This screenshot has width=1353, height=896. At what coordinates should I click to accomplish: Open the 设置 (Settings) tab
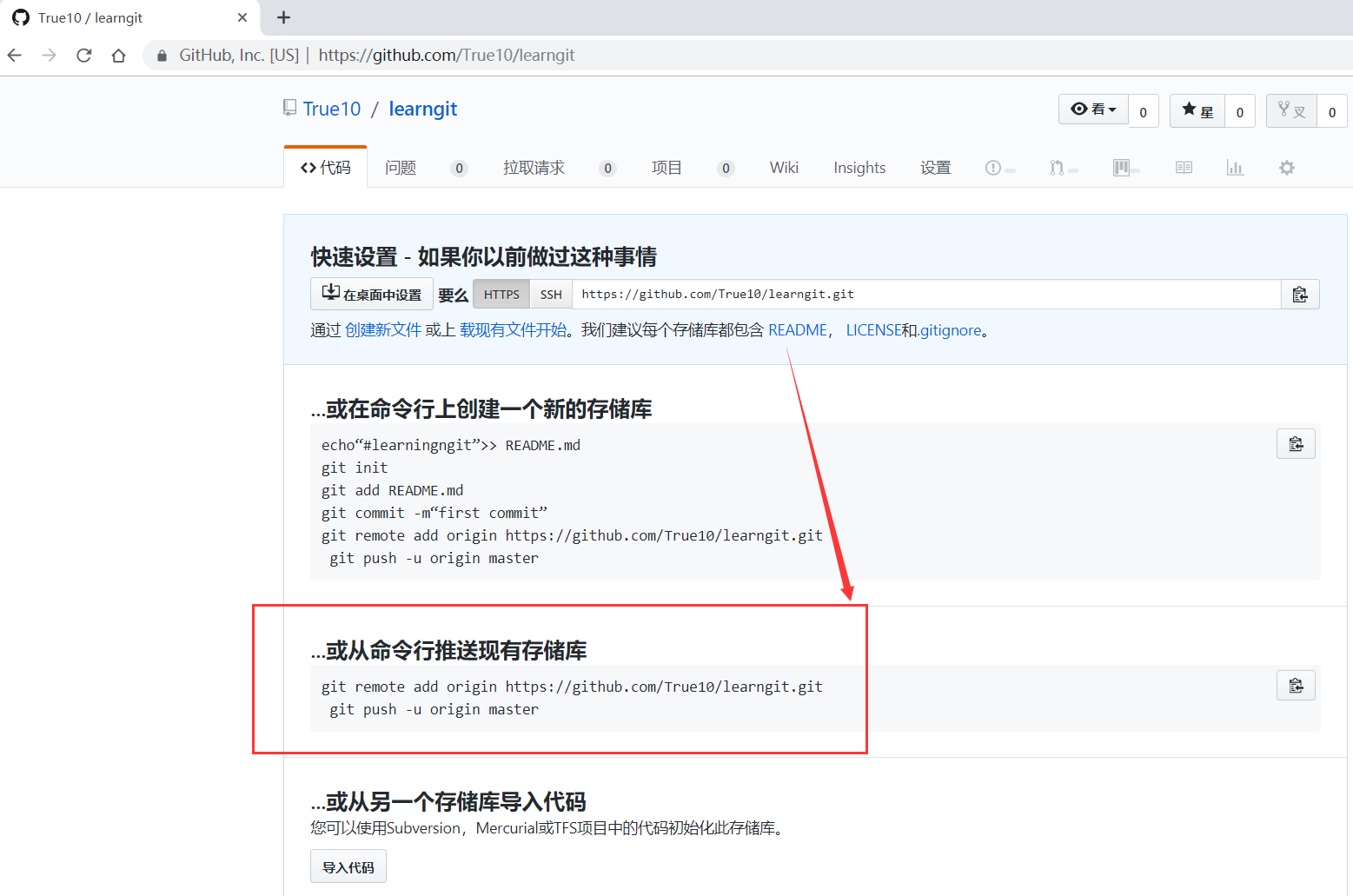click(936, 168)
